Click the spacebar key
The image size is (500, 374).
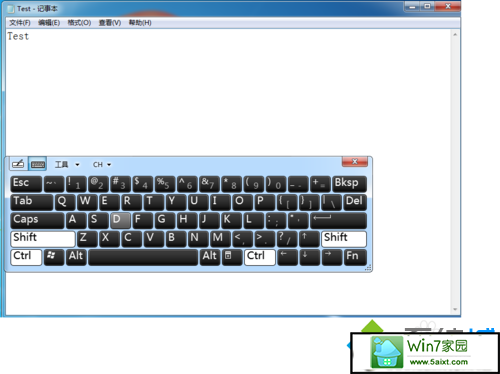click(143, 257)
